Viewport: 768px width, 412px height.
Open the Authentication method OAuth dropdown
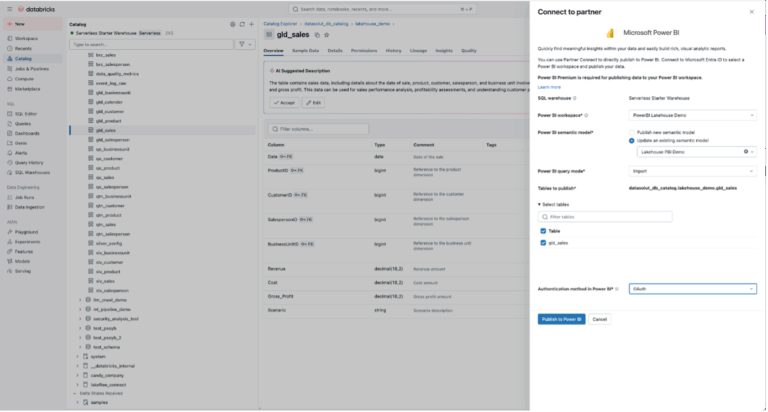click(693, 289)
